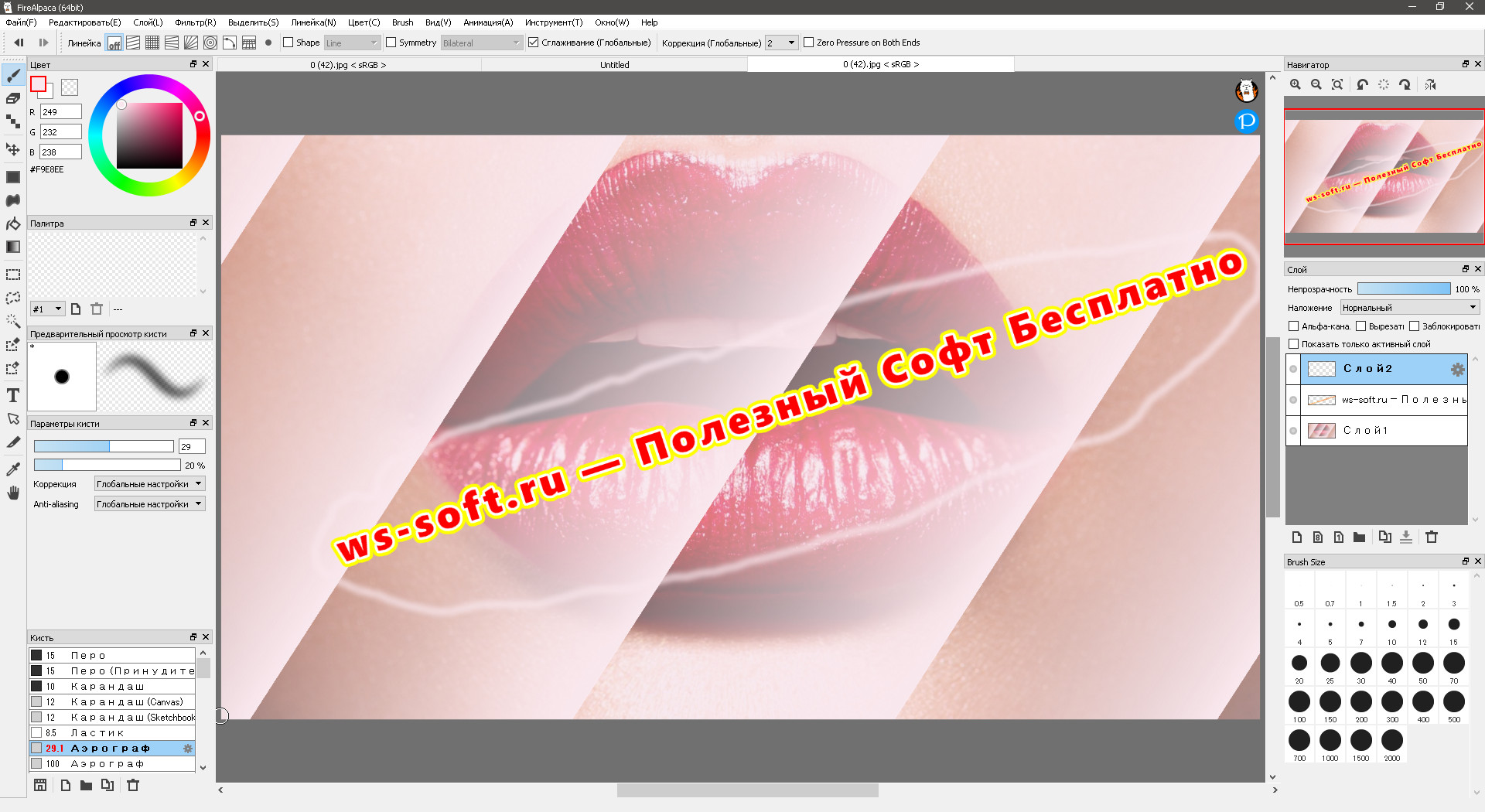Click the Zoom In icon in Navigator
The width and height of the screenshot is (1485, 812).
pyautogui.click(x=1296, y=84)
